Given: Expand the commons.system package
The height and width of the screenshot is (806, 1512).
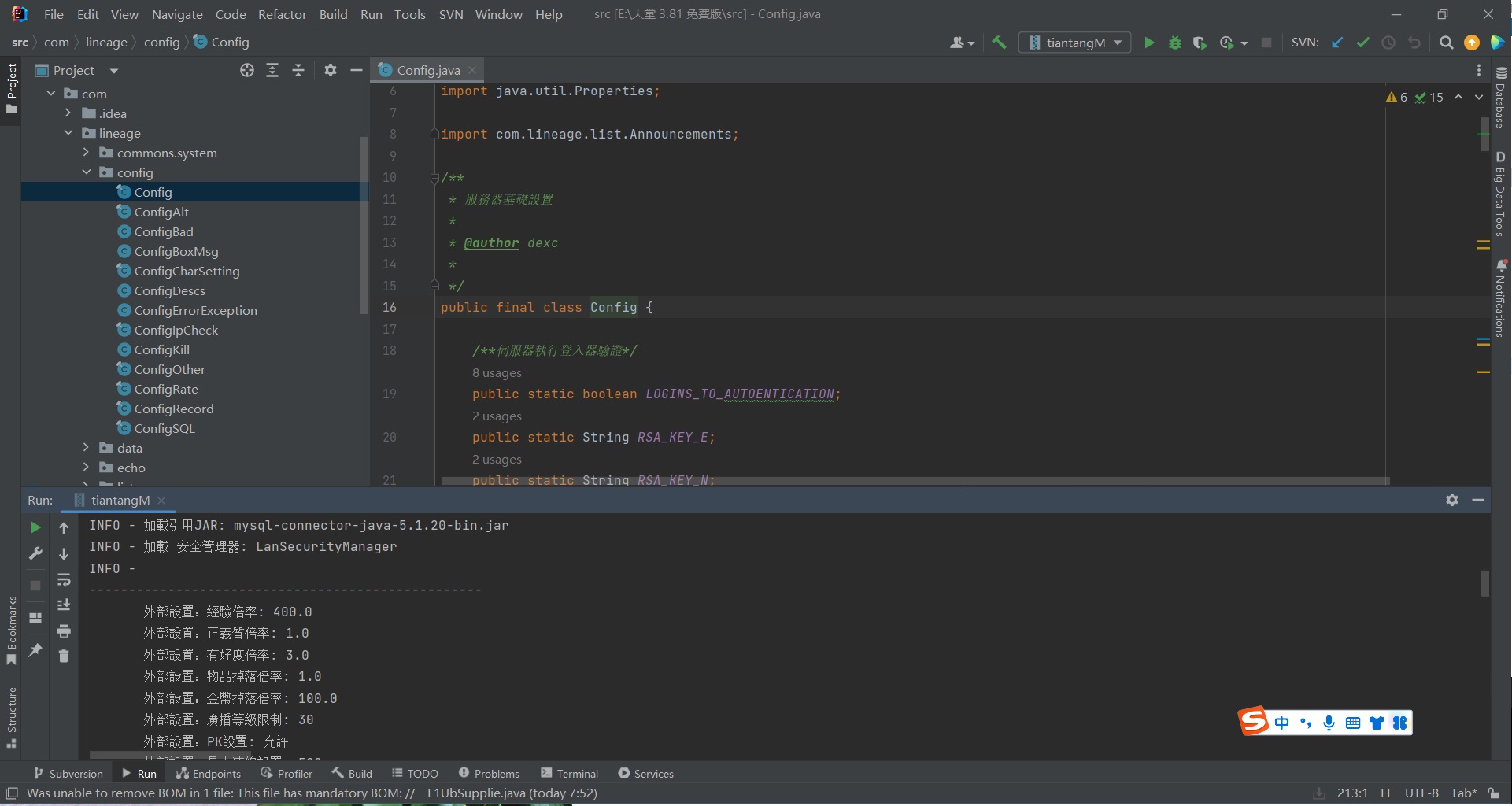Looking at the screenshot, I should point(87,153).
